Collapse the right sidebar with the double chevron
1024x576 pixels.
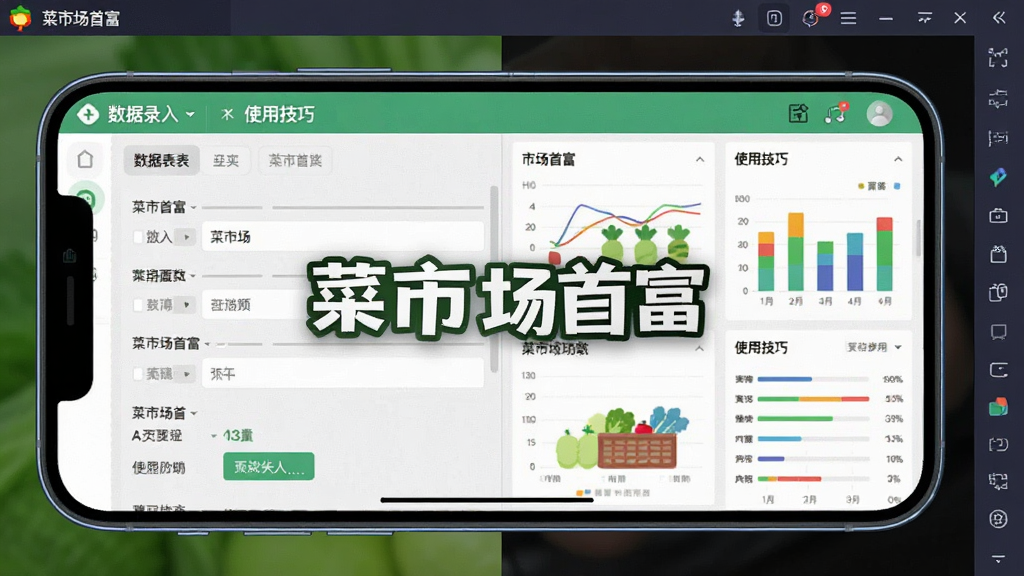point(999,18)
